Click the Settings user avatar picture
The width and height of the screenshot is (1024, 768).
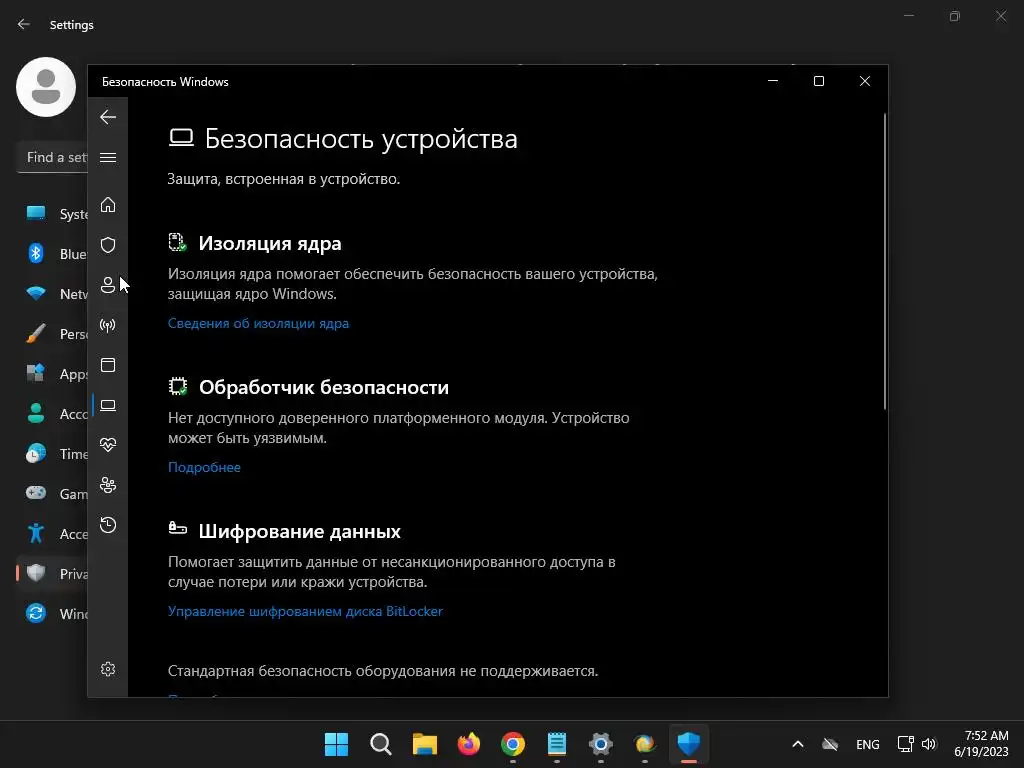[x=46, y=87]
